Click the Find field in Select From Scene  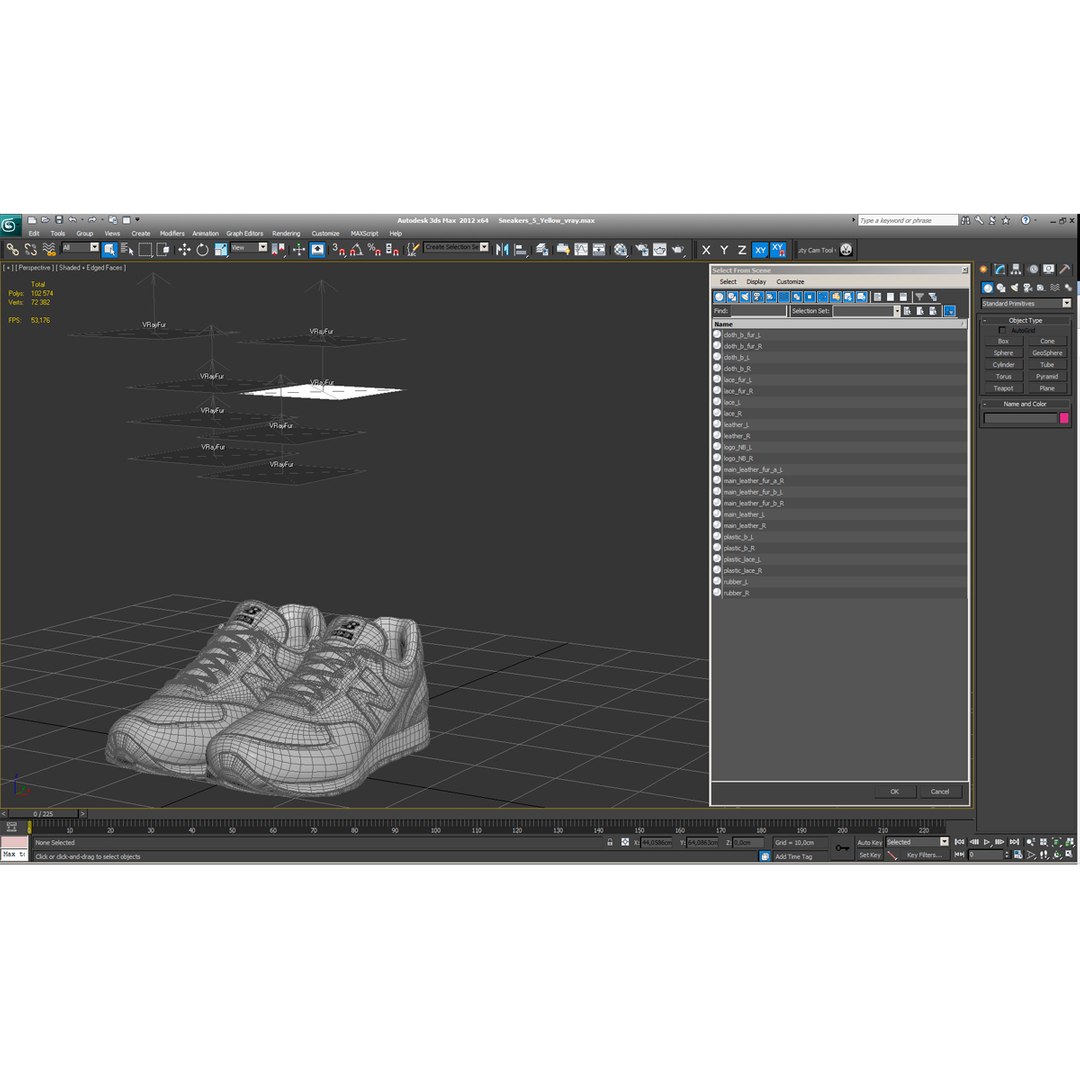(x=758, y=311)
